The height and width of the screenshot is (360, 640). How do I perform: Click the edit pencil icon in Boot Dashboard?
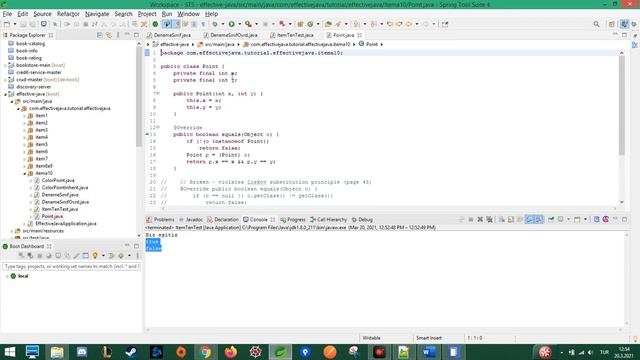click(76, 256)
